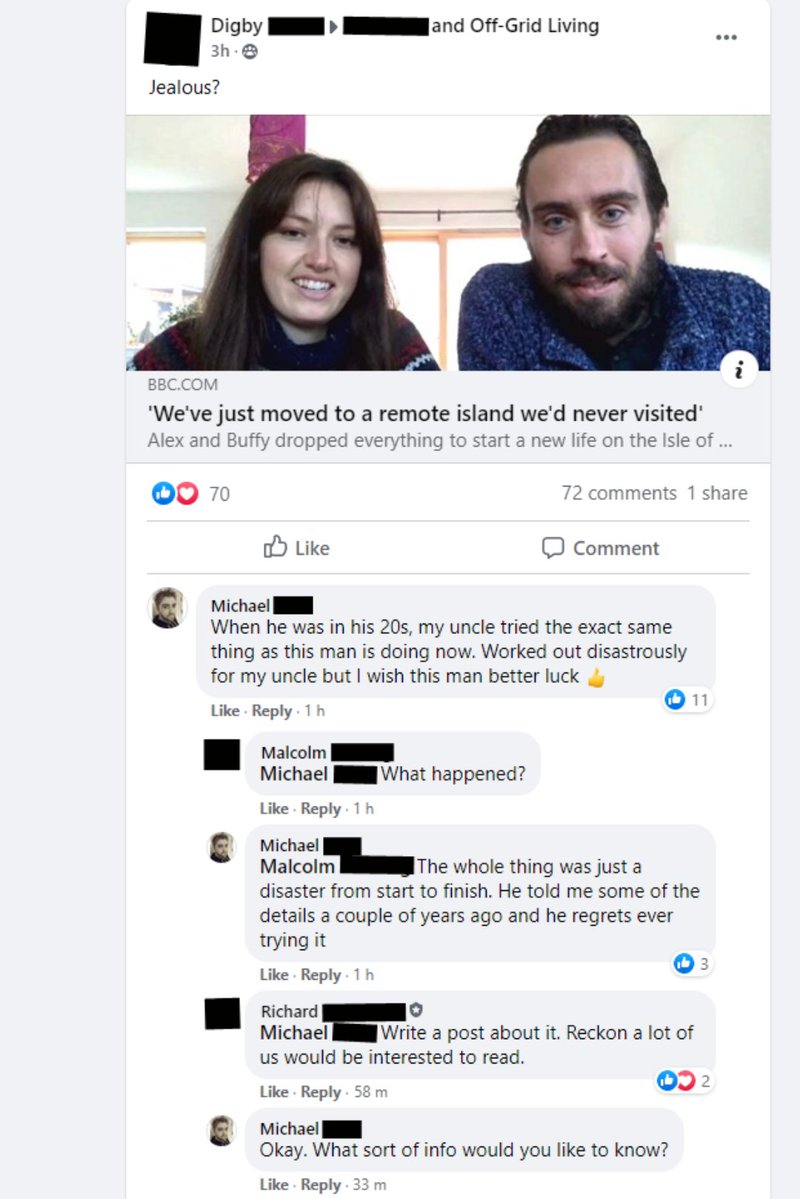Open the 72 comments list
The image size is (800, 1199).
click(619, 493)
